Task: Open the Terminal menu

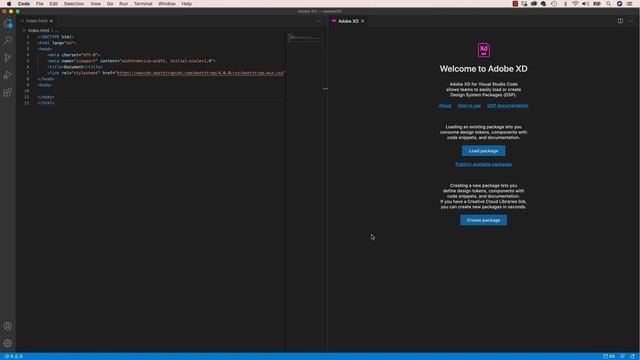Action: point(143,4)
